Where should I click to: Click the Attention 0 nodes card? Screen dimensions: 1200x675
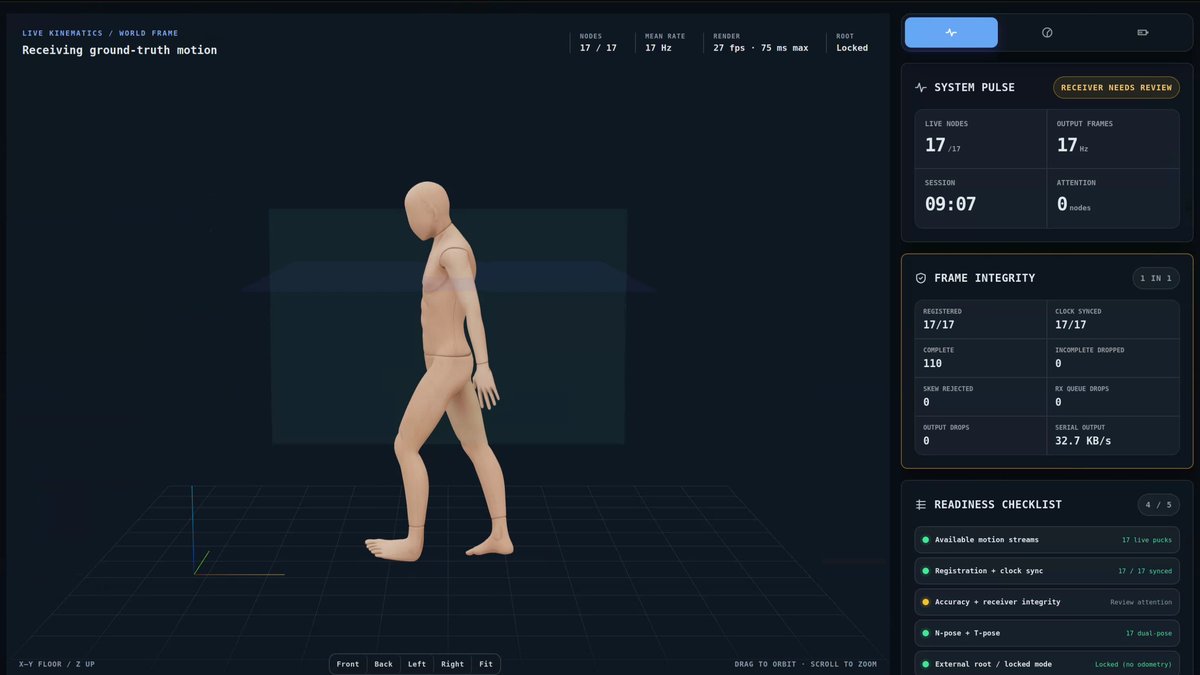(x=1113, y=198)
